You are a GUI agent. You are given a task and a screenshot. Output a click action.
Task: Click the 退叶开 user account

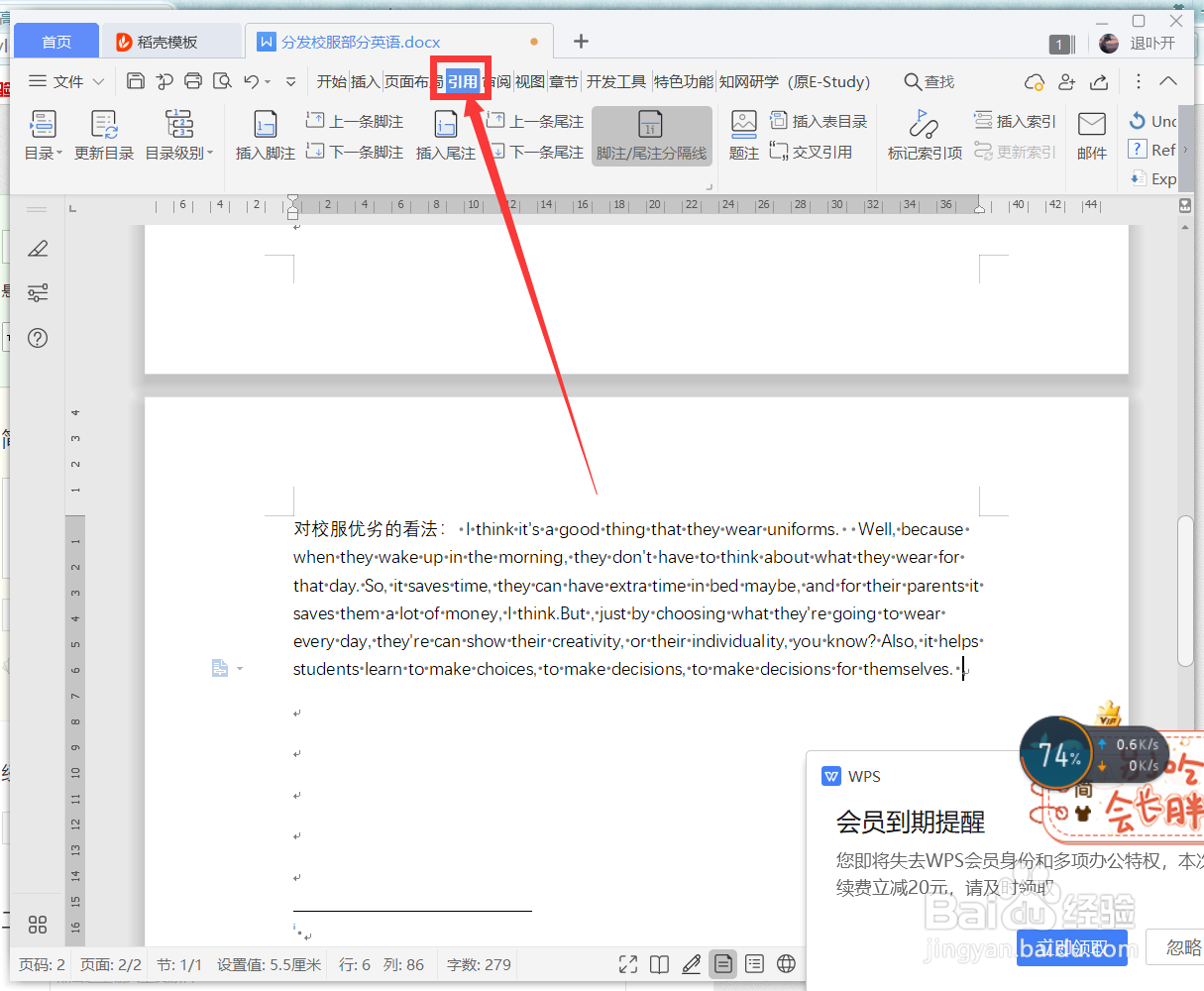[x=1138, y=43]
